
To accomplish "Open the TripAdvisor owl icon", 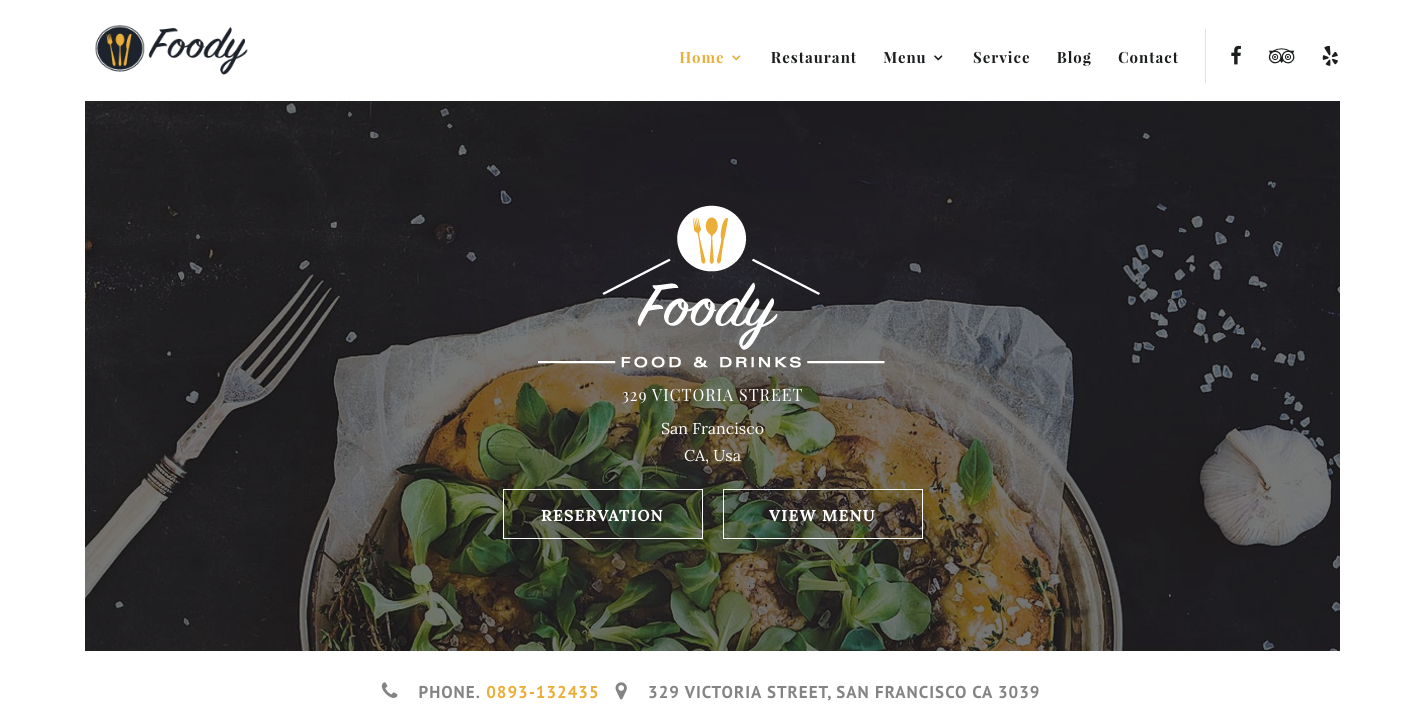I will (1282, 56).
